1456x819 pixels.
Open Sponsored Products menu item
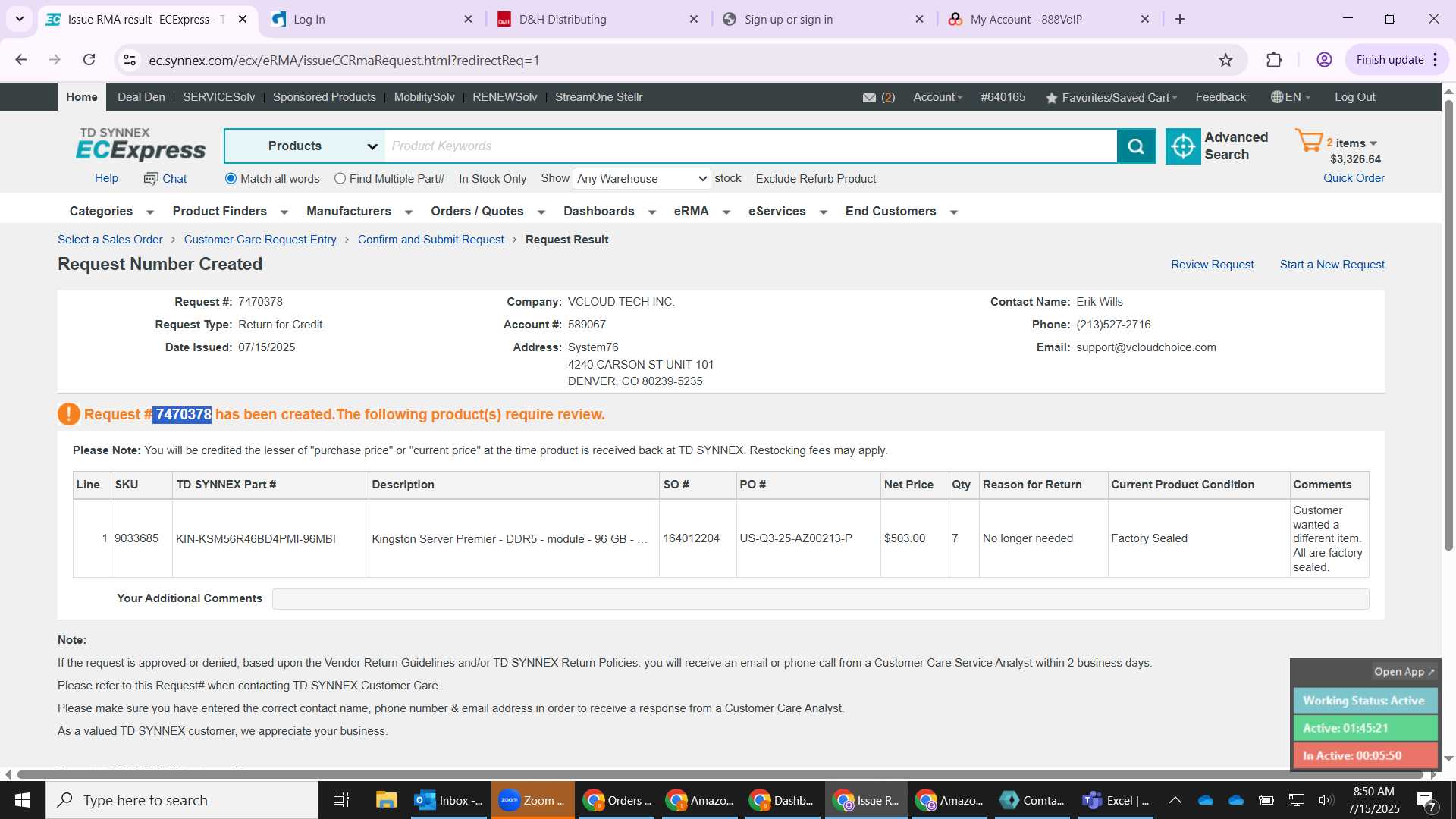(324, 97)
